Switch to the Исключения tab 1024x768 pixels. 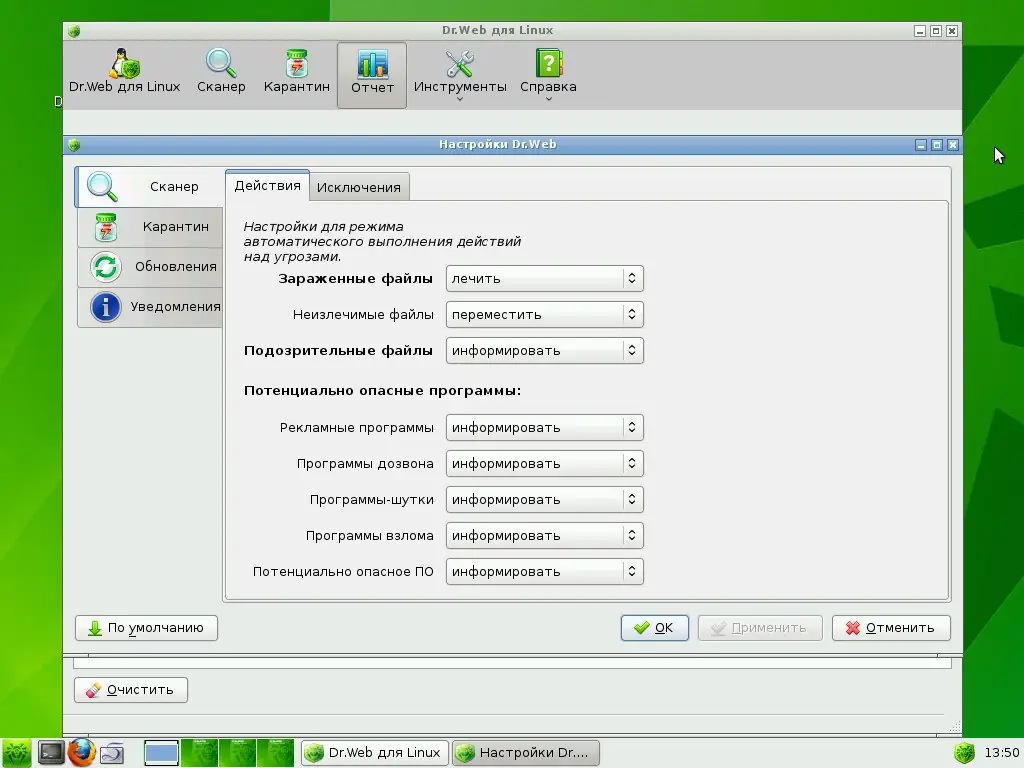(359, 187)
